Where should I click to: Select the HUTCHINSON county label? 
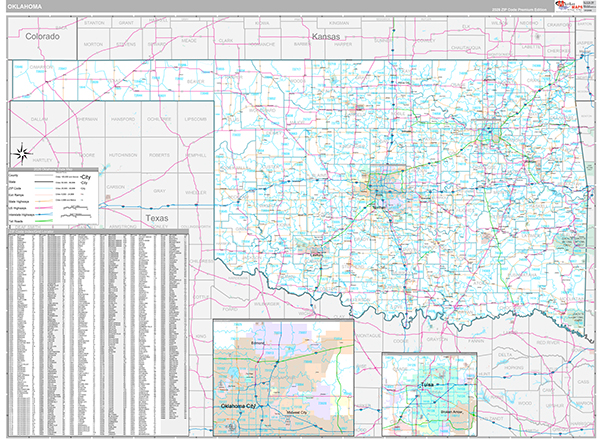tap(121, 155)
